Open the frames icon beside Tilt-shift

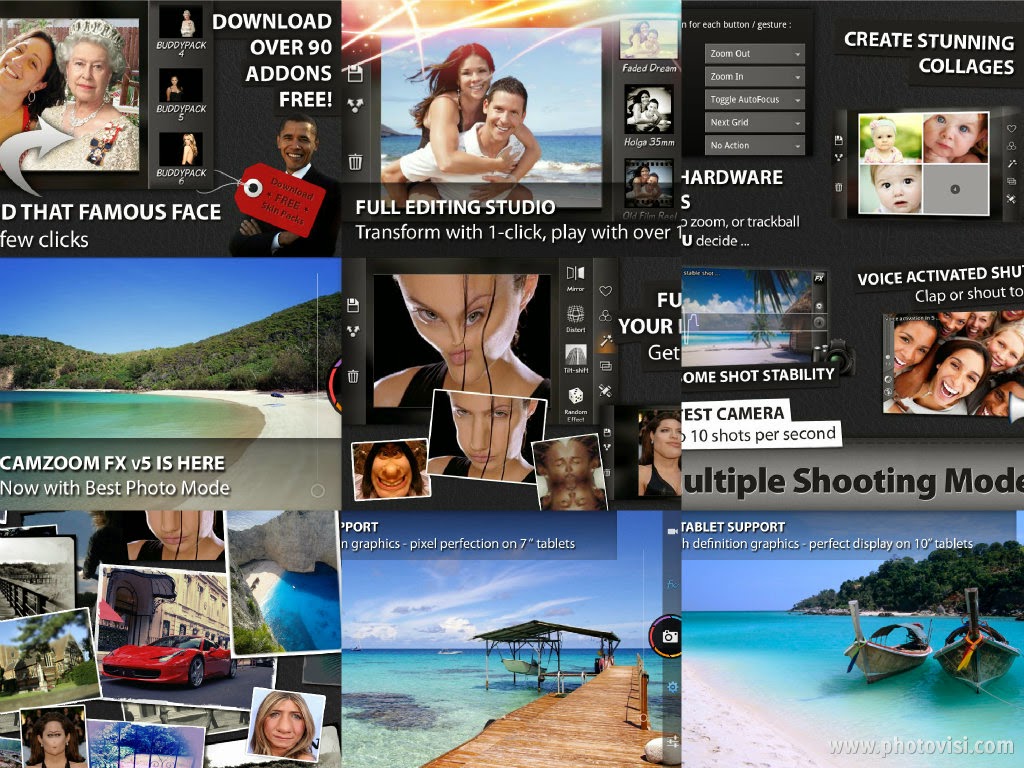tap(605, 366)
